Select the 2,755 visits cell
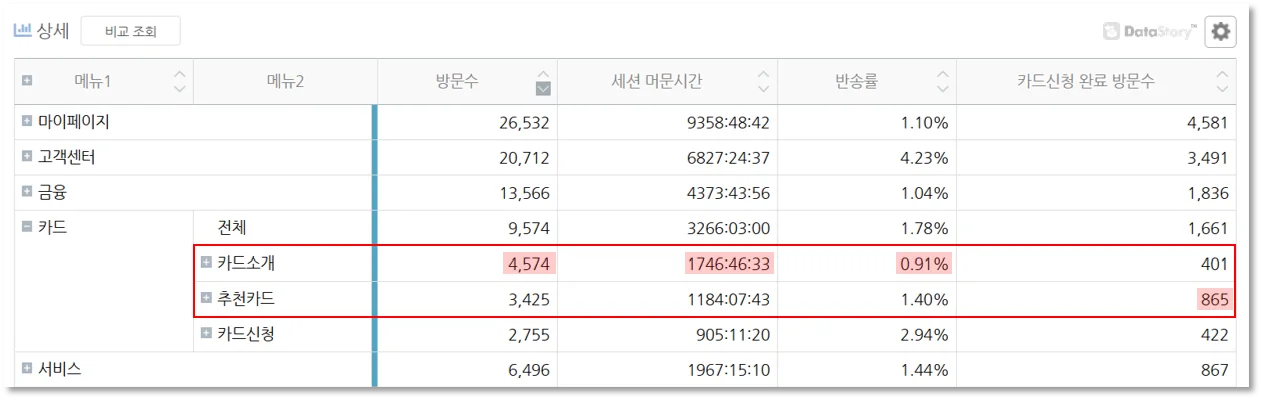The width and height of the screenshot is (1262, 400). tap(529, 334)
